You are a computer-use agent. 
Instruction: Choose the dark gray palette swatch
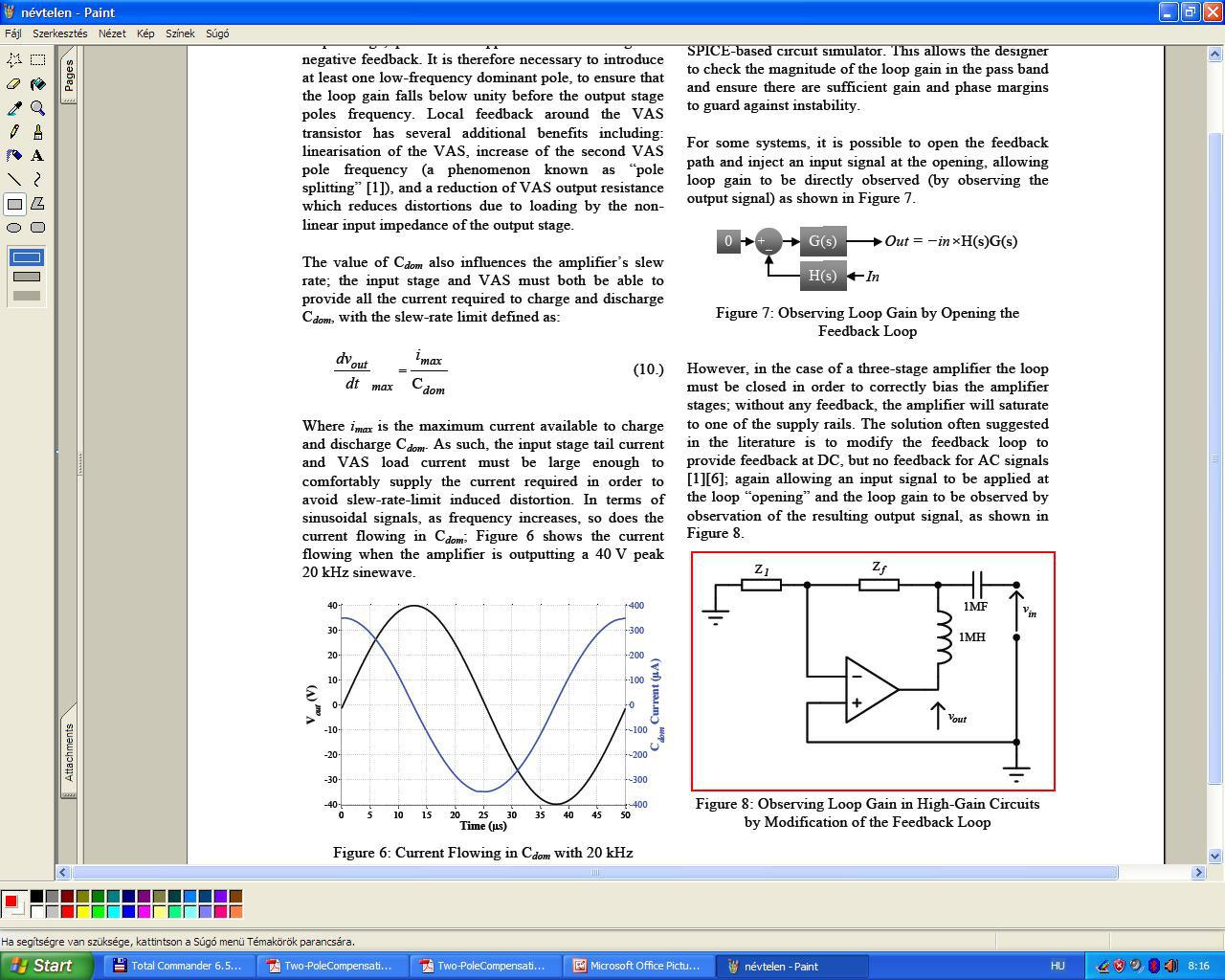pos(52,897)
